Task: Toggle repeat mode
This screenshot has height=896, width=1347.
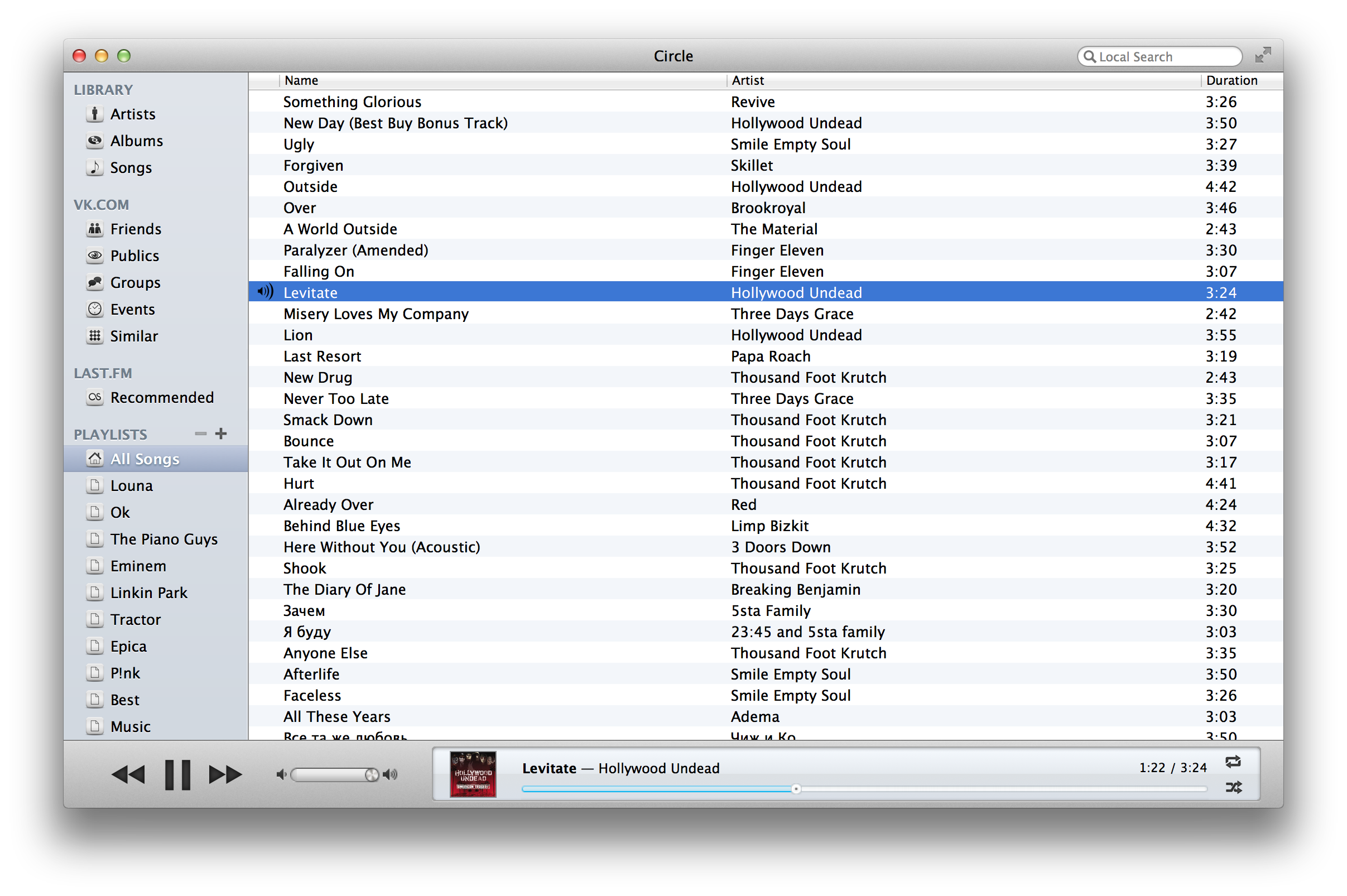Action: pyautogui.click(x=1233, y=762)
